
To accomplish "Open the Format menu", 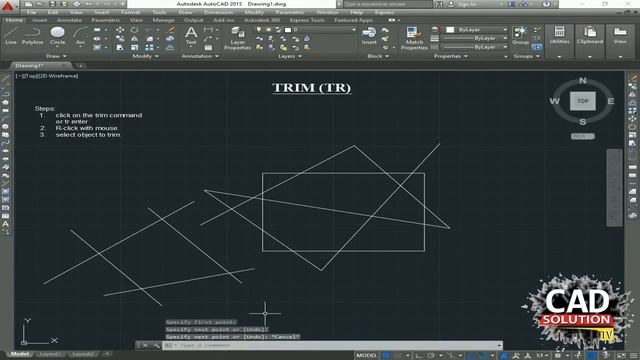I will [130, 12].
